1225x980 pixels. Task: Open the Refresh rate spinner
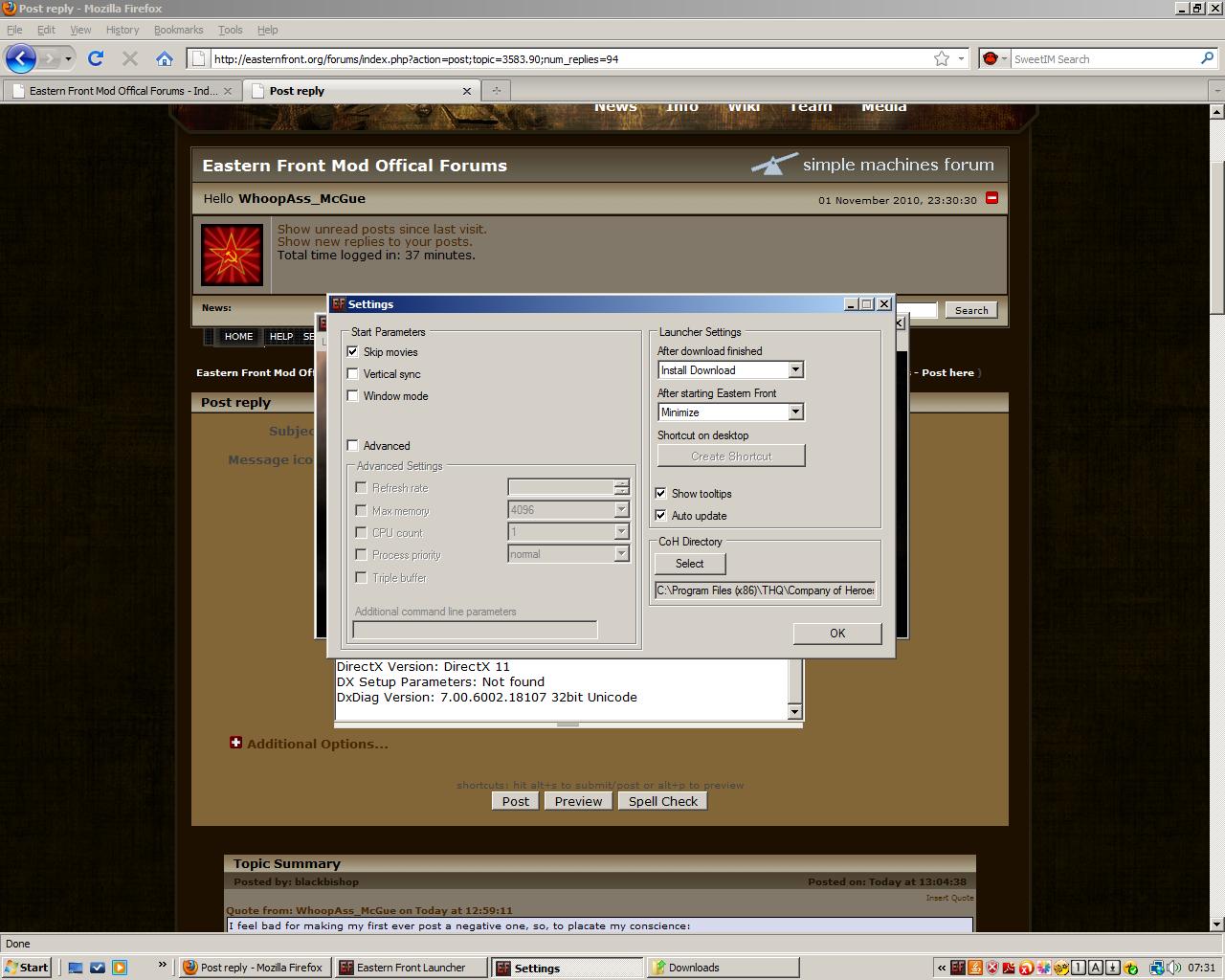[x=621, y=487]
